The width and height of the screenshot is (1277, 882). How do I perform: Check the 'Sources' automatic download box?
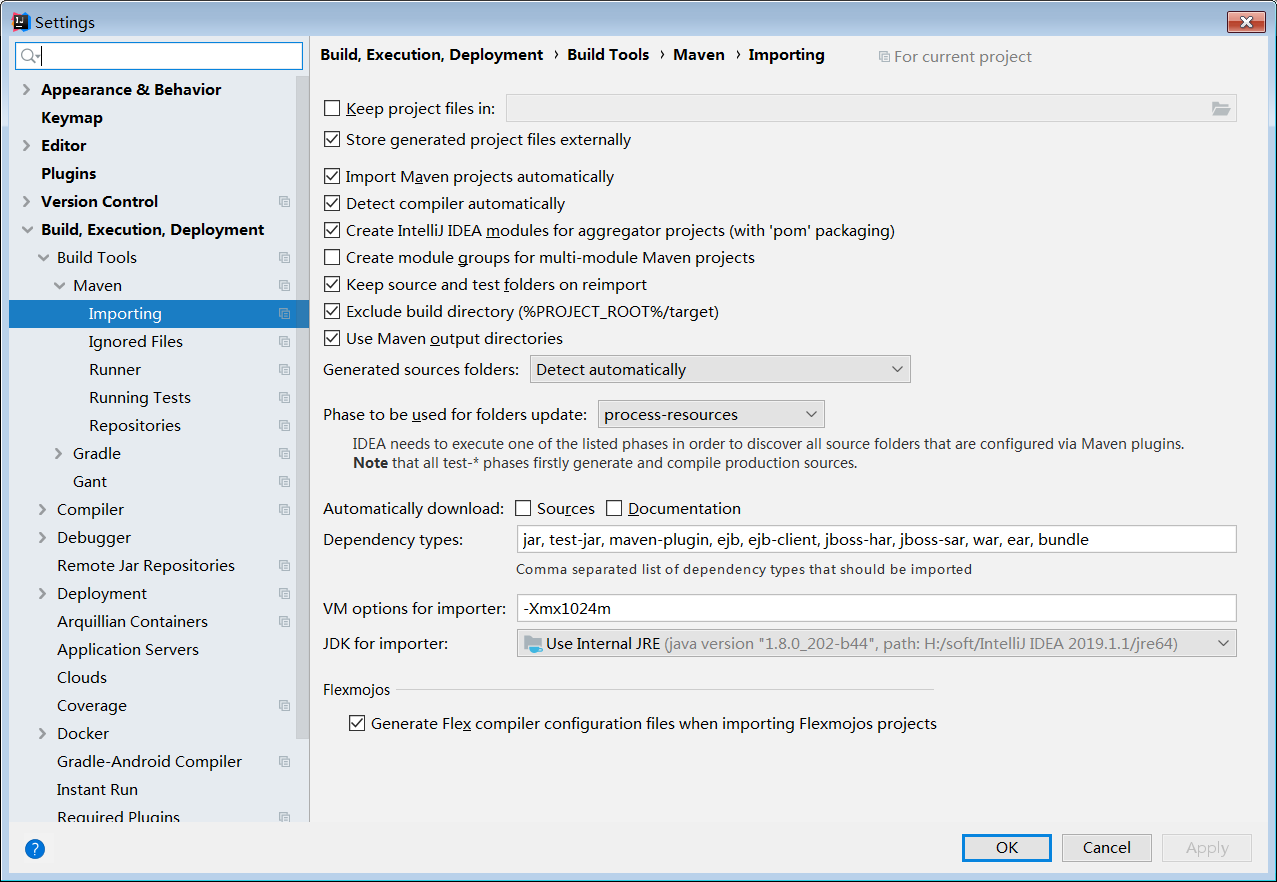(x=523, y=509)
